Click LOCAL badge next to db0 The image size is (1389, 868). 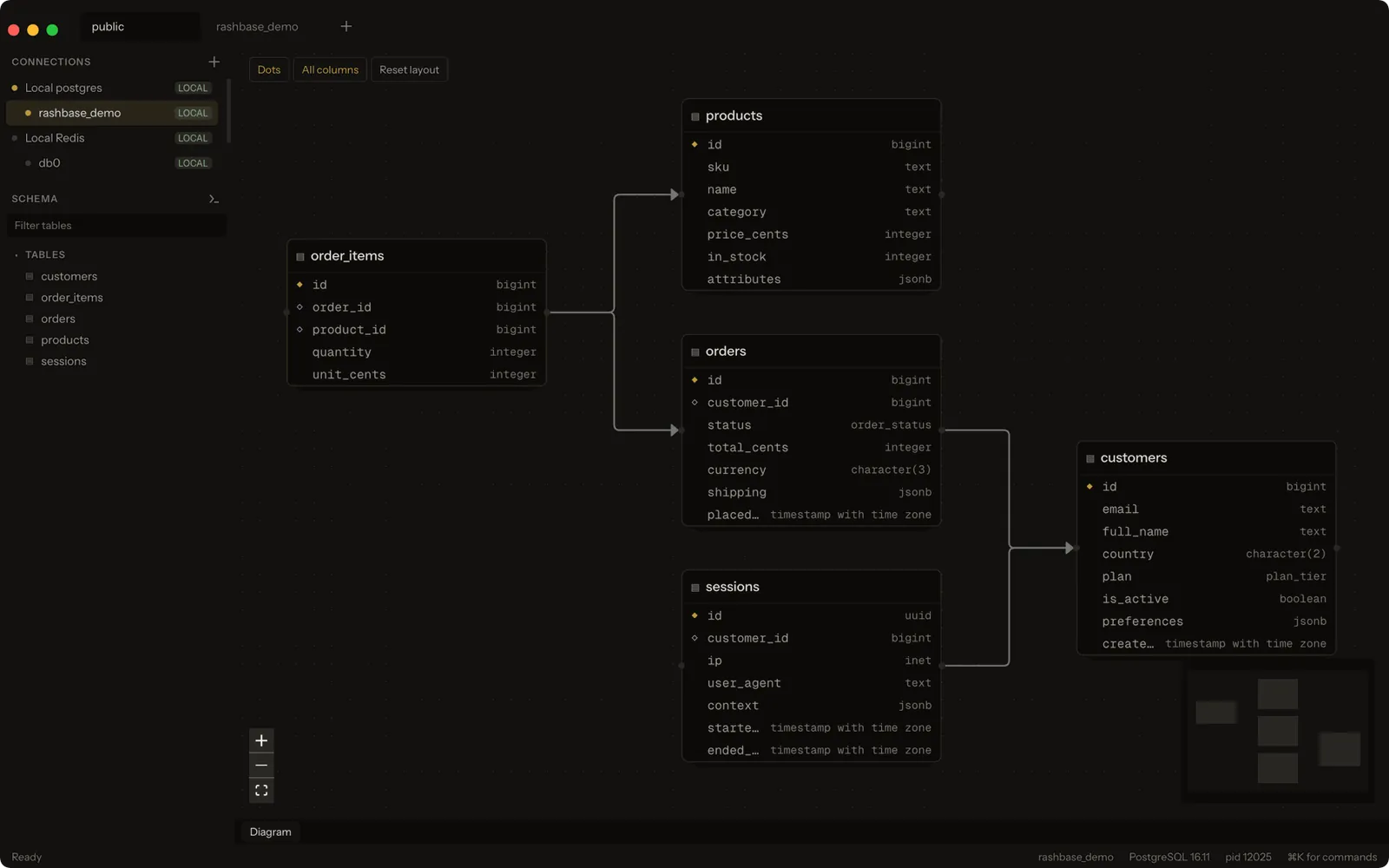click(x=193, y=163)
